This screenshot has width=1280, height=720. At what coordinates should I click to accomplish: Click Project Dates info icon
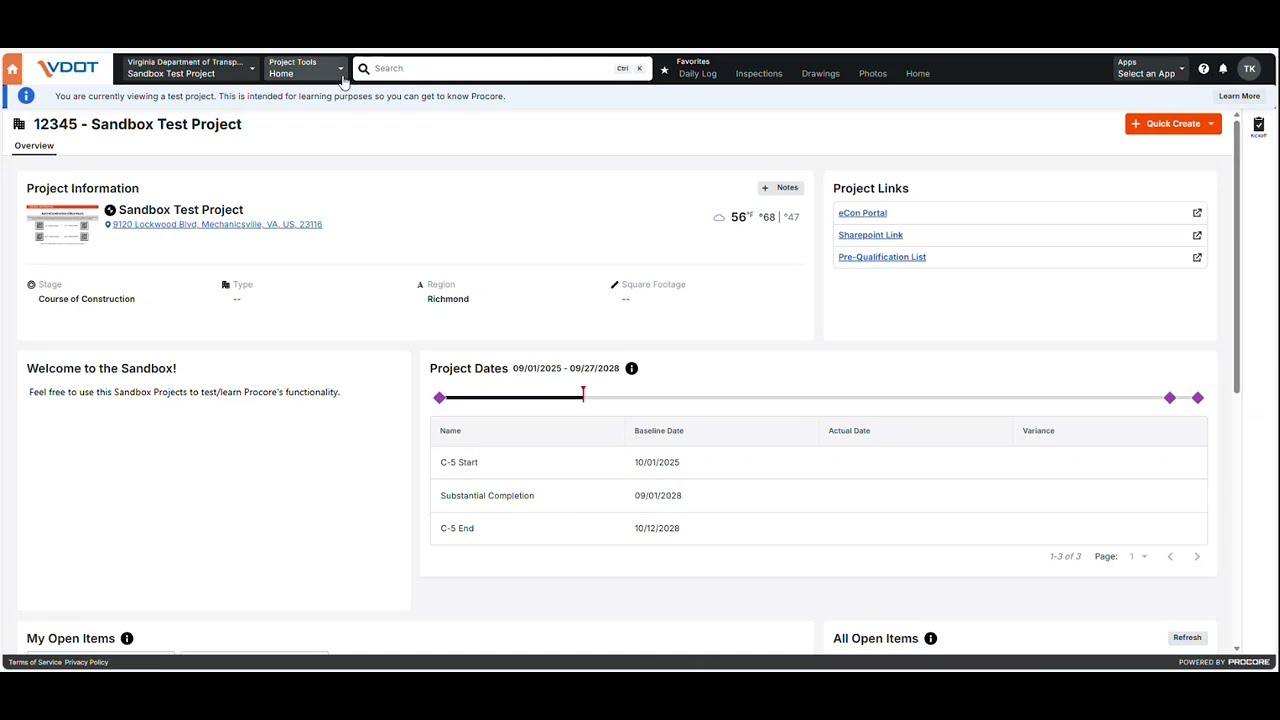coord(631,369)
